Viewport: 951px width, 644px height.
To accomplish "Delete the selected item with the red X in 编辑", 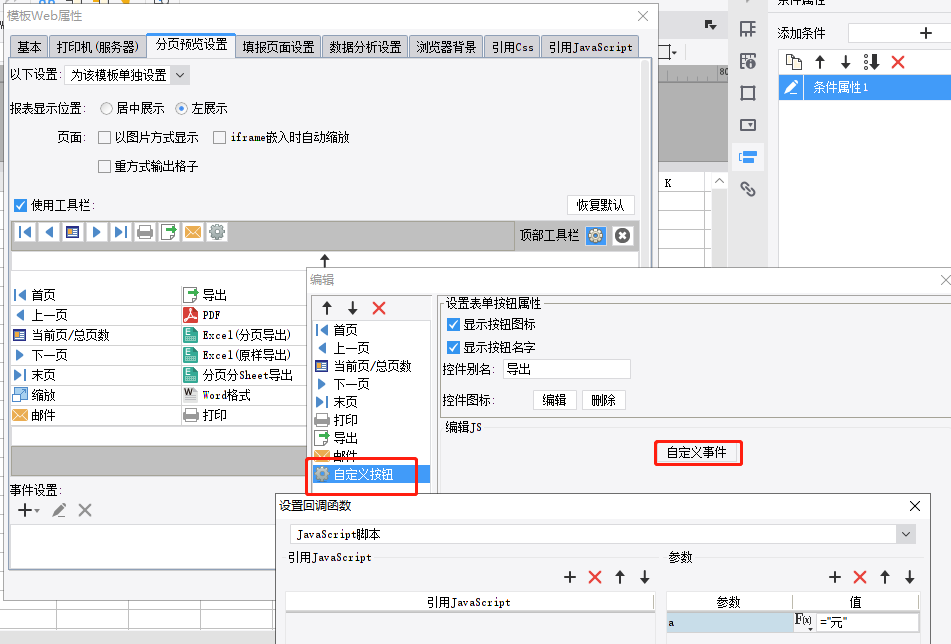I will tap(379, 308).
